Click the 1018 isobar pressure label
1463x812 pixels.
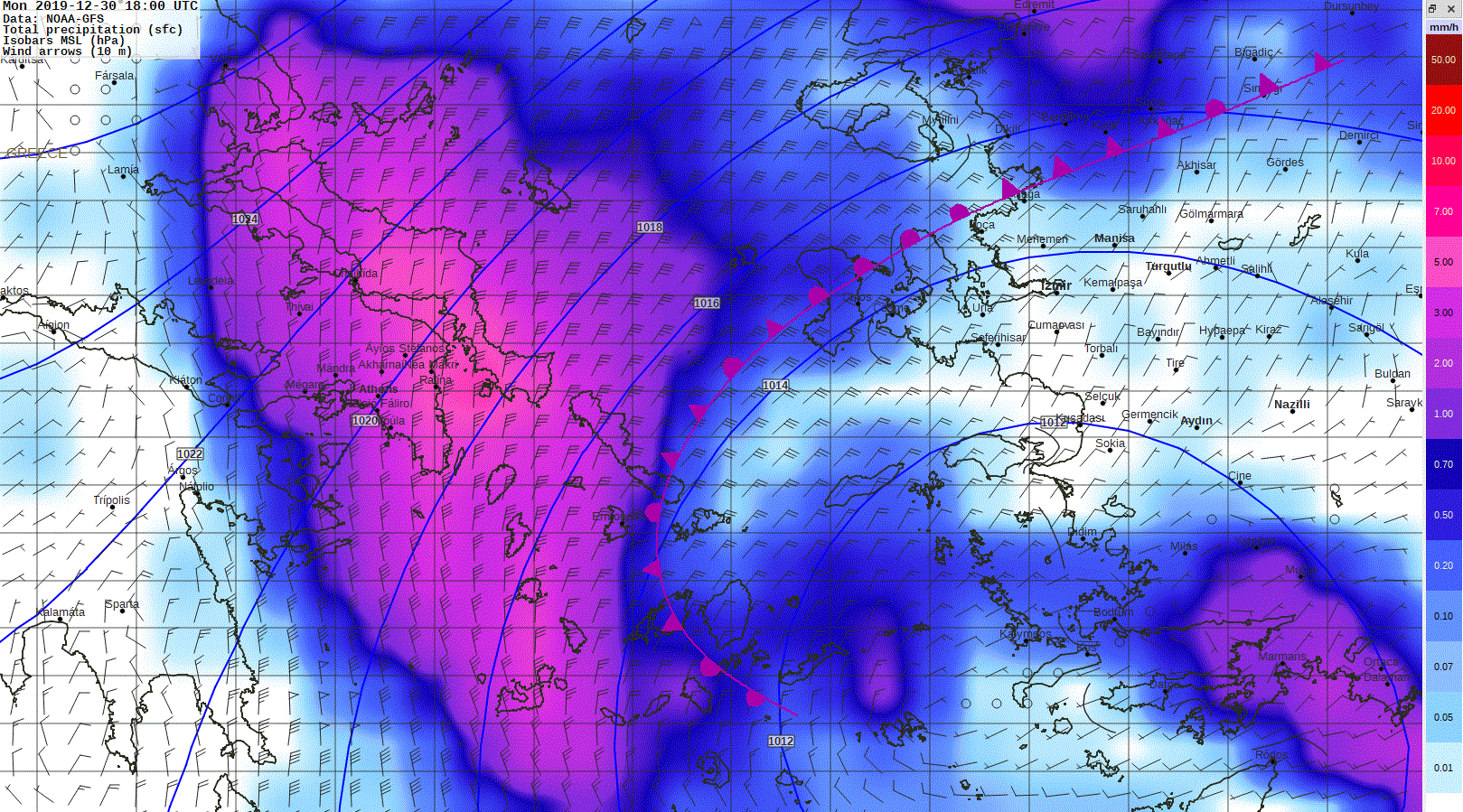(650, 228)
